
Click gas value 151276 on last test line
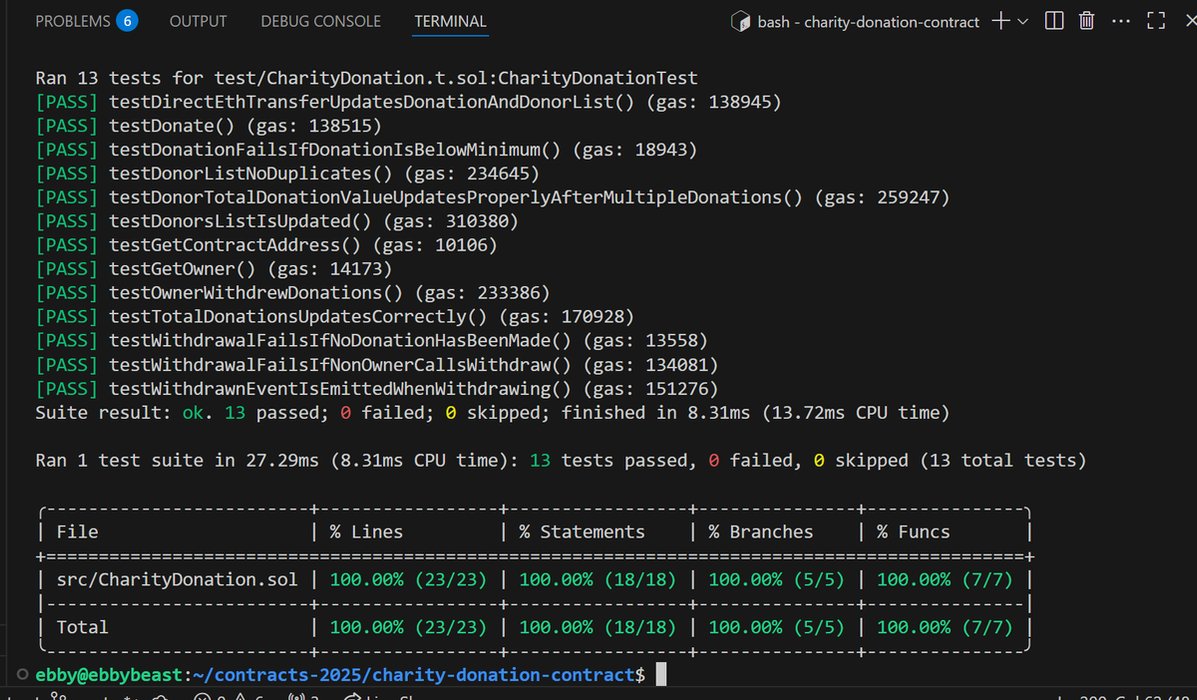(x=677, y=389)
